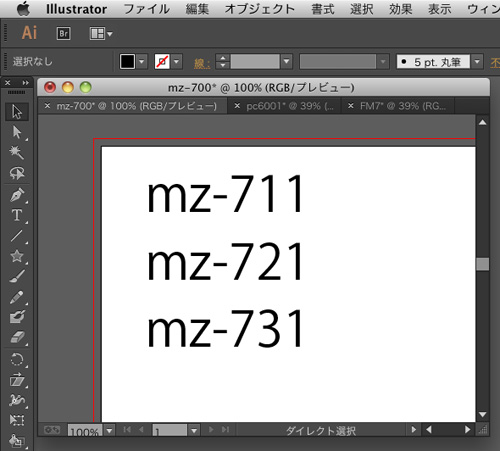The height and width of the screenshot is (451, 500).
Task: Select the Line Segment tool
Action: (x=17, y=236)
